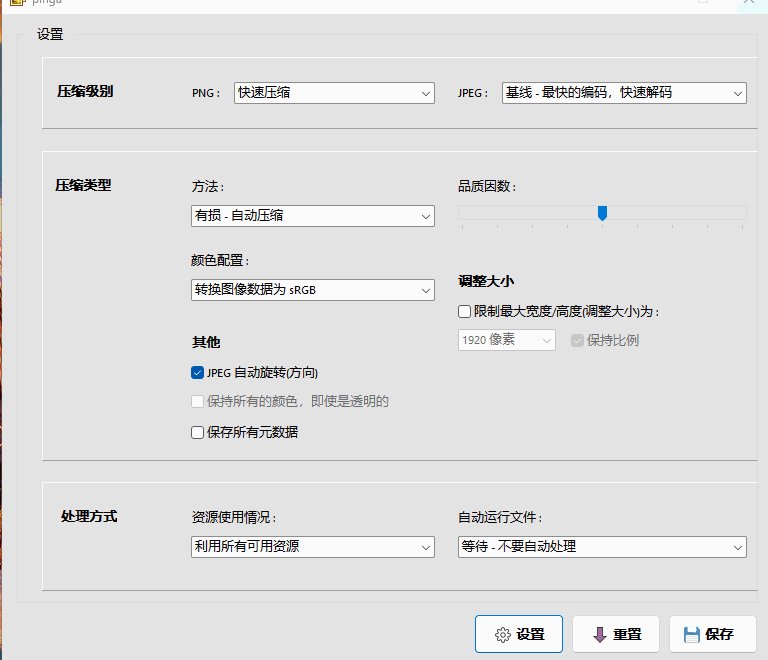Click the 保持所有的颜色 checkbox
768x660 pixels.
tap(197, 402)
